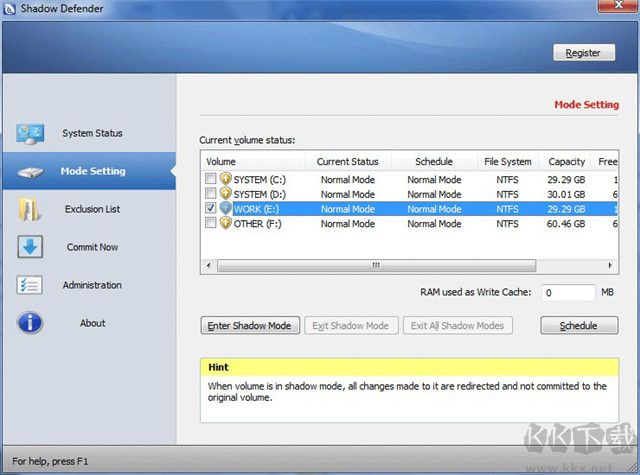Click the System Status monitor icon
Viewport: 640px width, 475px height.
(x=30, y=134)
